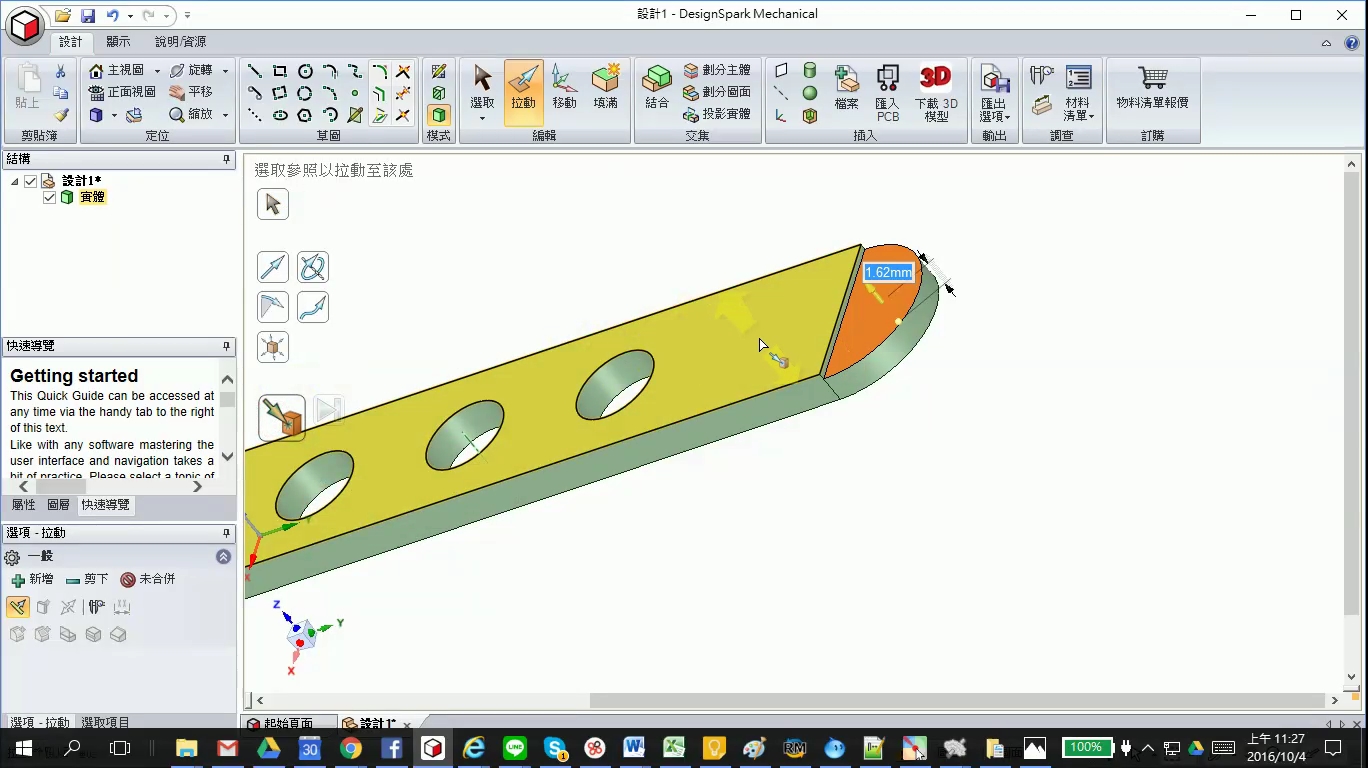
Task: Open the 顯示 ribbon tab
Action: 118,42
